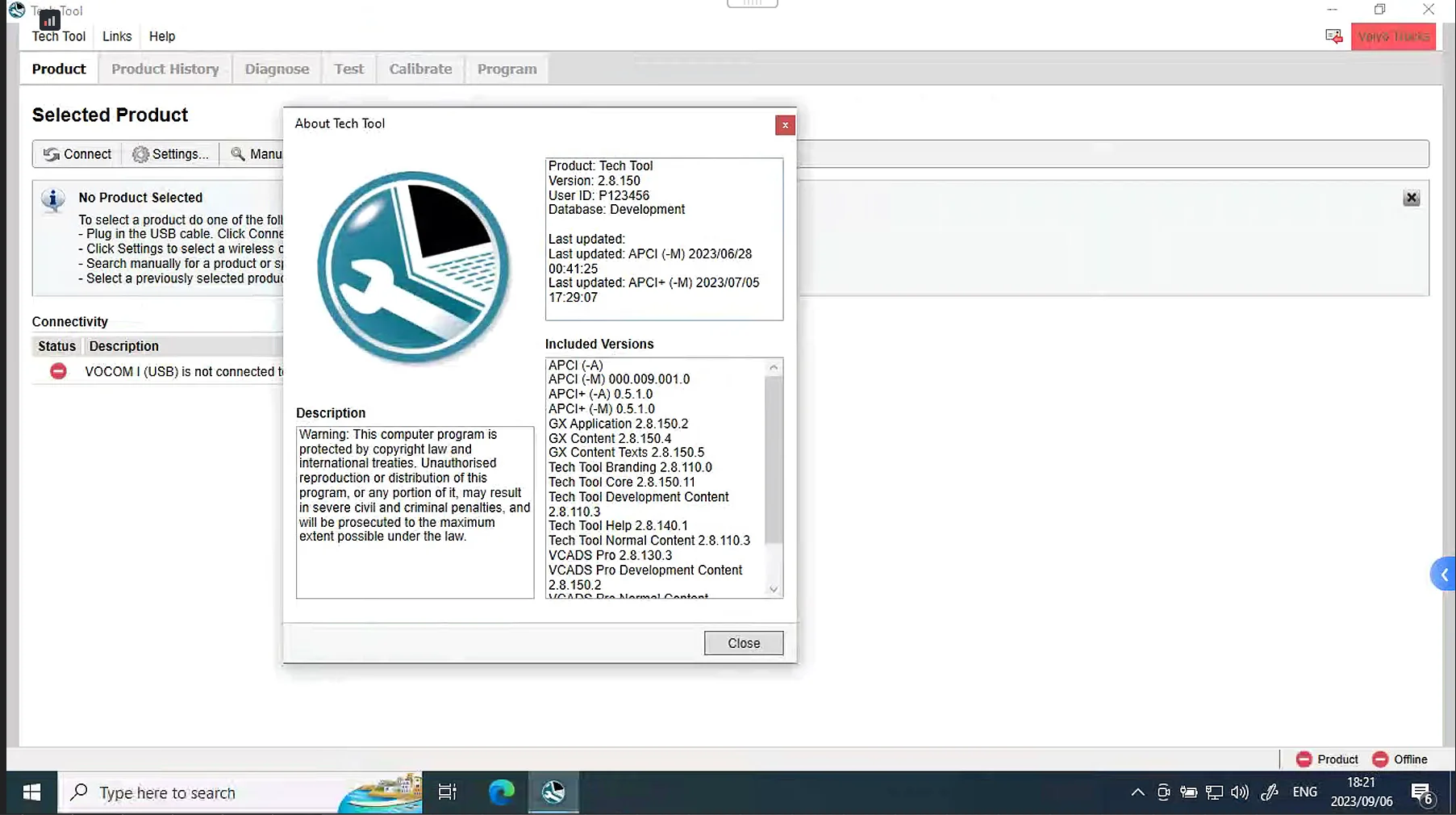
Task: Click the feedback message icon near Volvo Trucks
Action: [x=1333, y=36]
